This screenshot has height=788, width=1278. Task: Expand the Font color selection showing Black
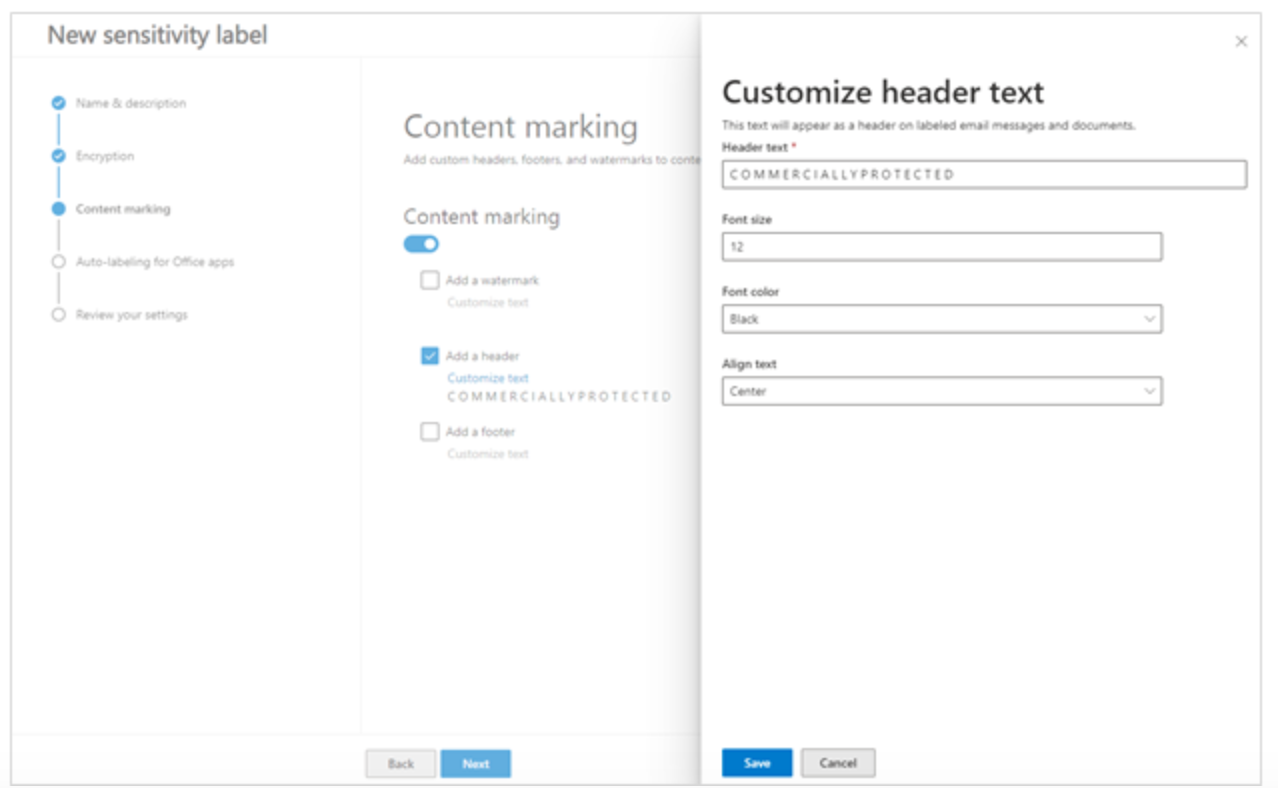point(1149,320)
